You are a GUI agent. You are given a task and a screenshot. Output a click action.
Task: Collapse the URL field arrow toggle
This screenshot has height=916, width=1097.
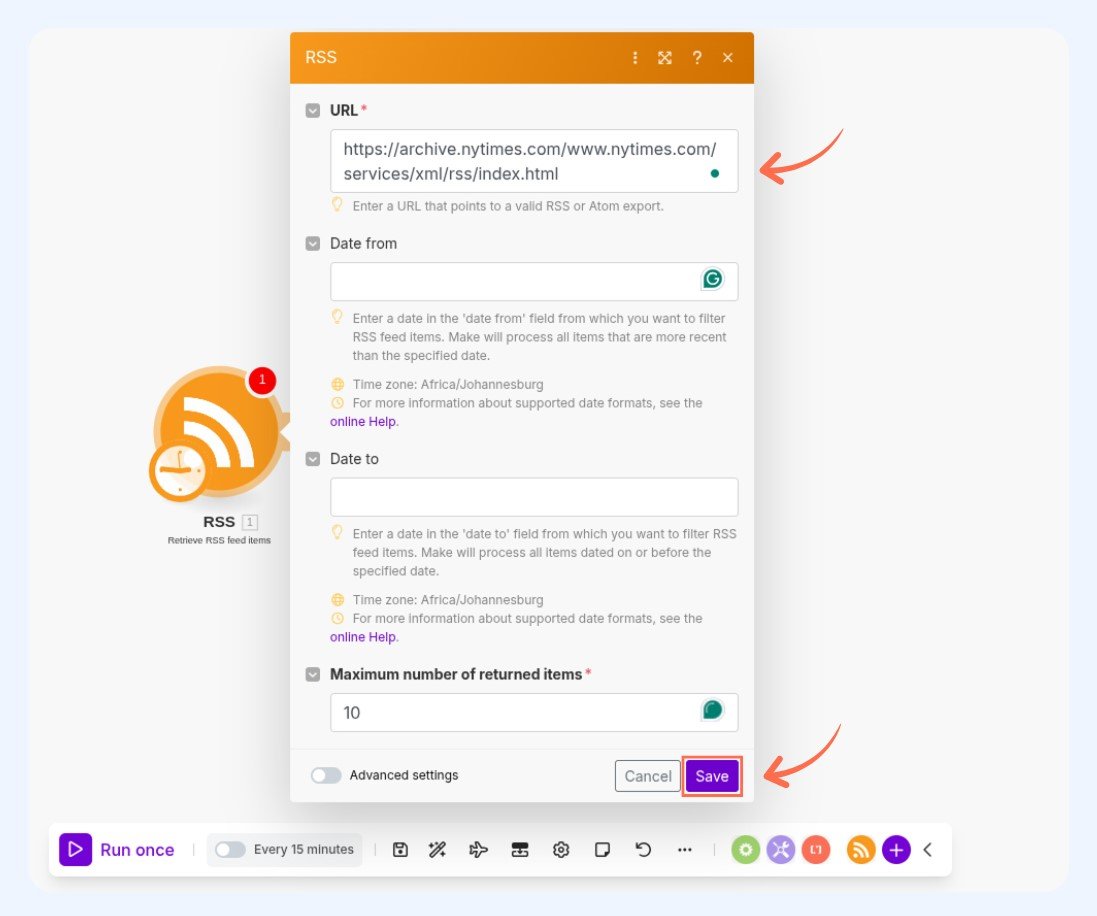pyautogui.click(x=313, y=110)
